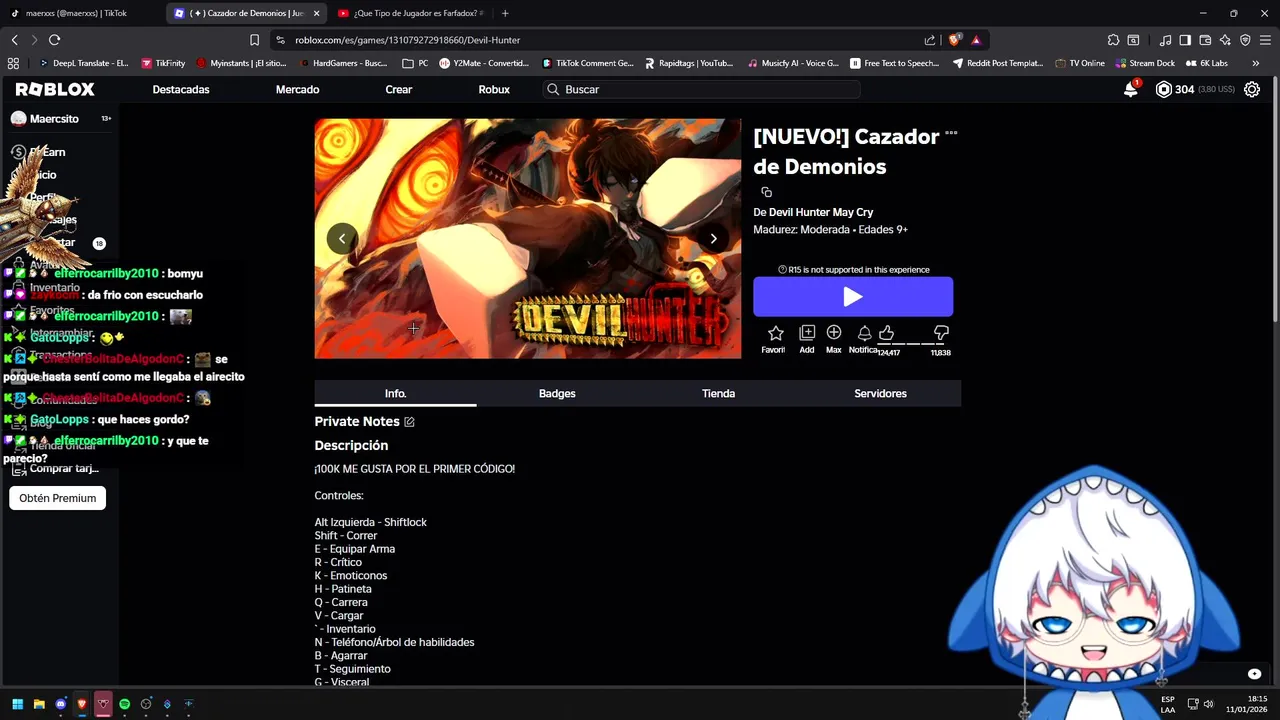Open Windows Start menu
This screenshot has height=720, width=1280.
(x=17, y=704)
